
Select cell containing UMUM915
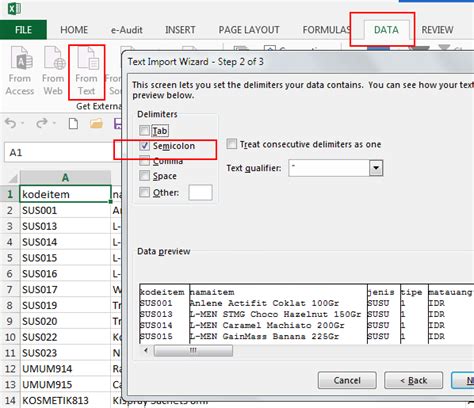click(x=65, y=384)
